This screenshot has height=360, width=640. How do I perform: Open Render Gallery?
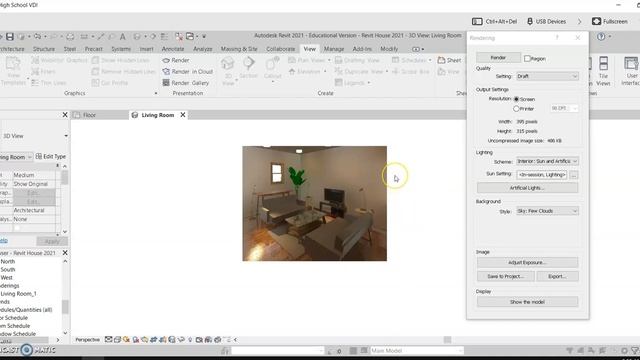pos(186,83)
